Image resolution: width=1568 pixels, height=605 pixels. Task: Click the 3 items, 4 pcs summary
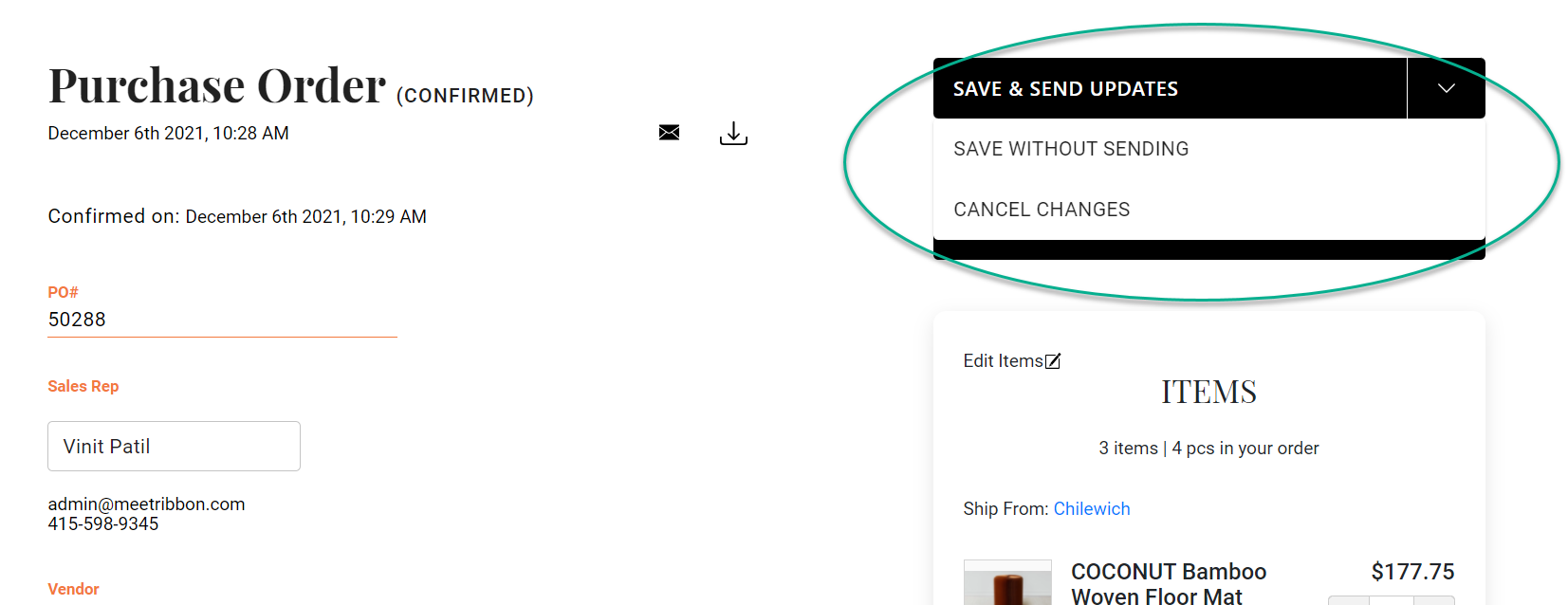1208,449
